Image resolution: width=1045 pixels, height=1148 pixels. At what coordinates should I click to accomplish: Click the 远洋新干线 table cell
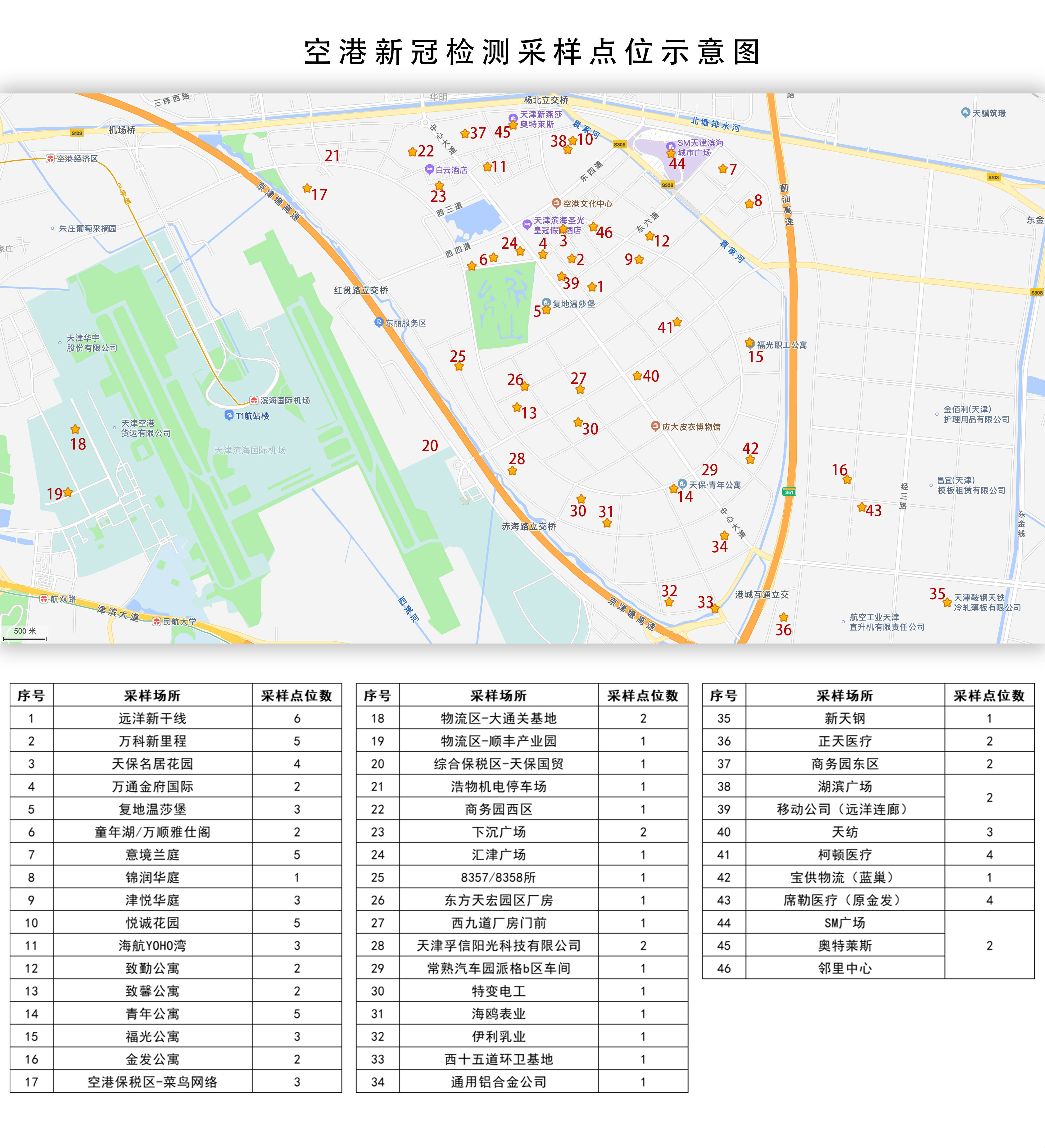coord(153,718)
